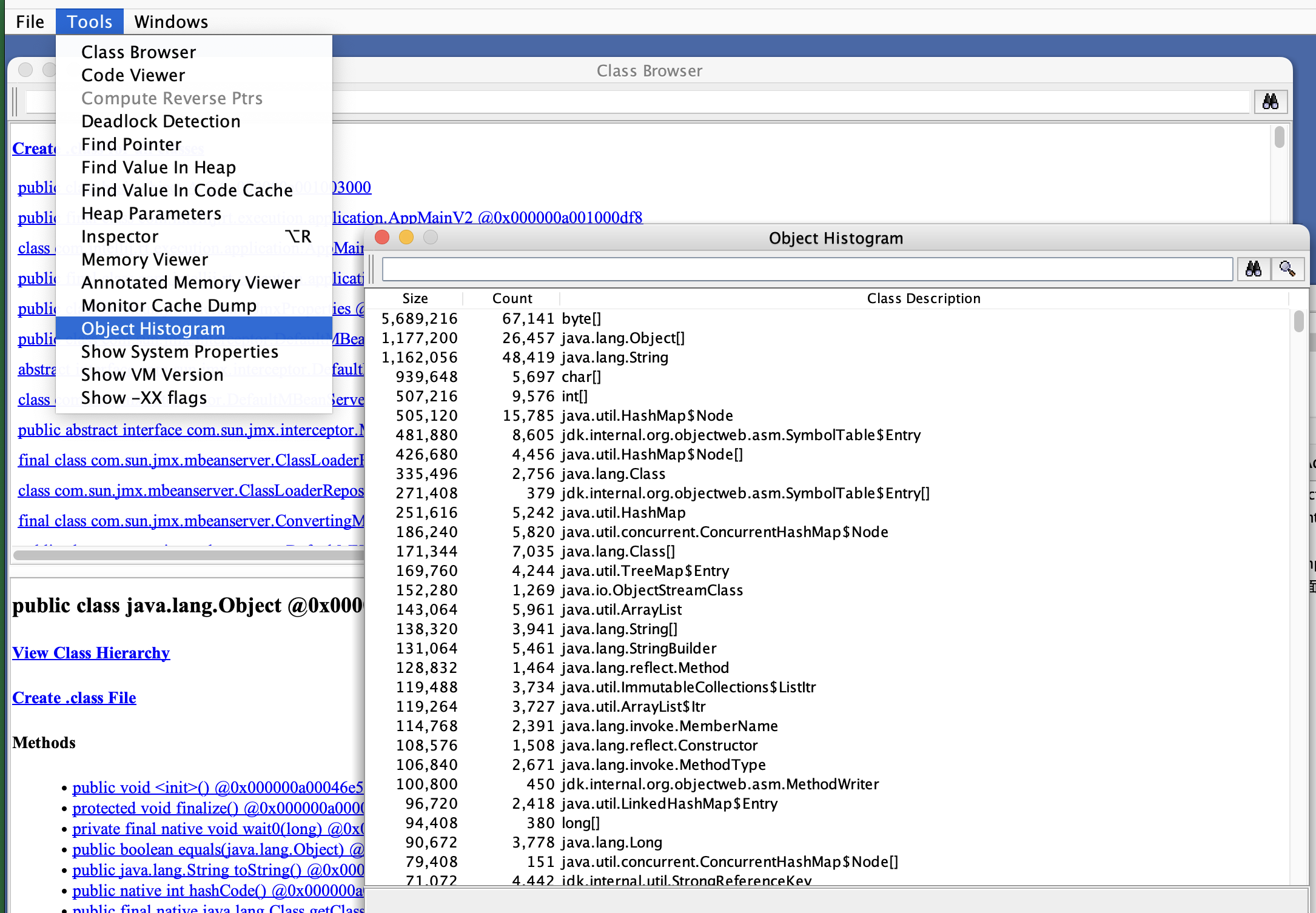Open Show VM Version menu item
1316x913 pixels.
click(x=152, y=375)
